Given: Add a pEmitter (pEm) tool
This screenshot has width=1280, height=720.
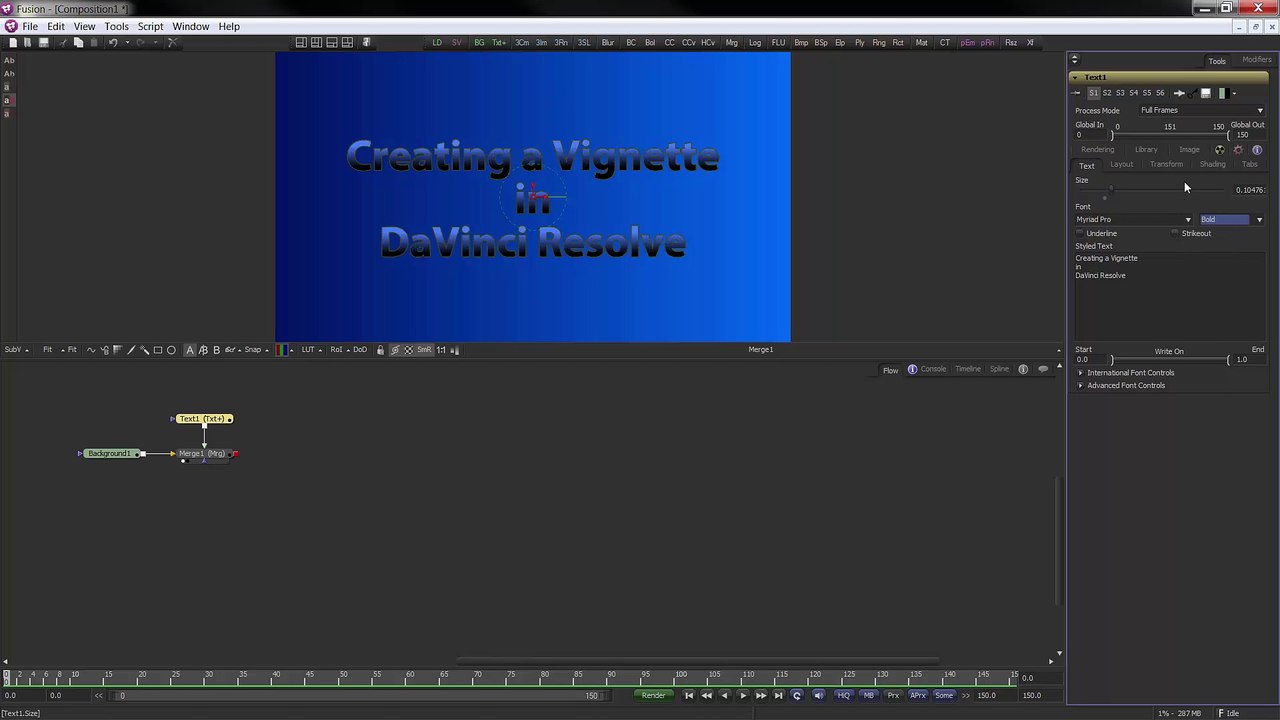Looking at the screenshot, I should point(967,42).
